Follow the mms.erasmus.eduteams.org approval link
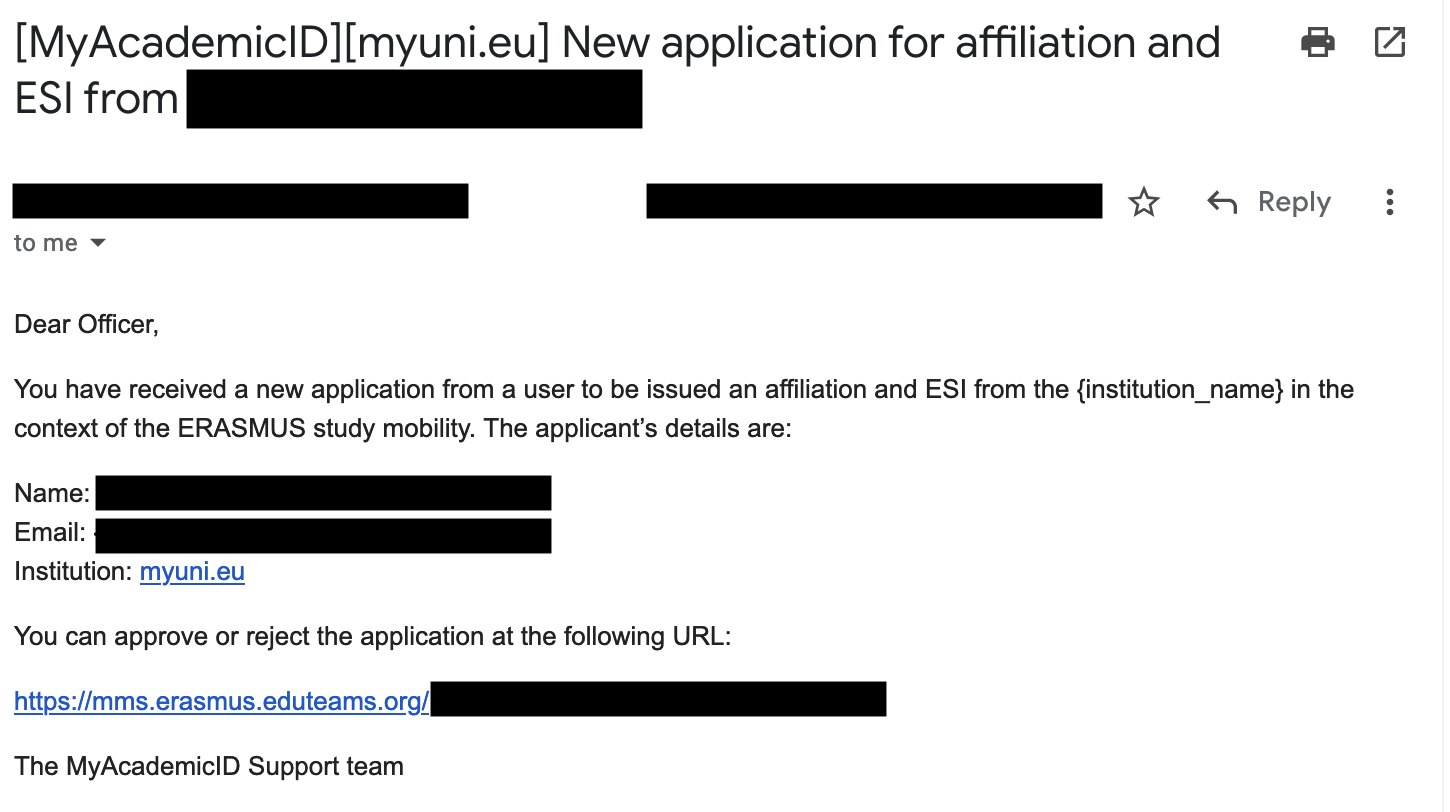 pyautogui.click(x=222, y=702)
